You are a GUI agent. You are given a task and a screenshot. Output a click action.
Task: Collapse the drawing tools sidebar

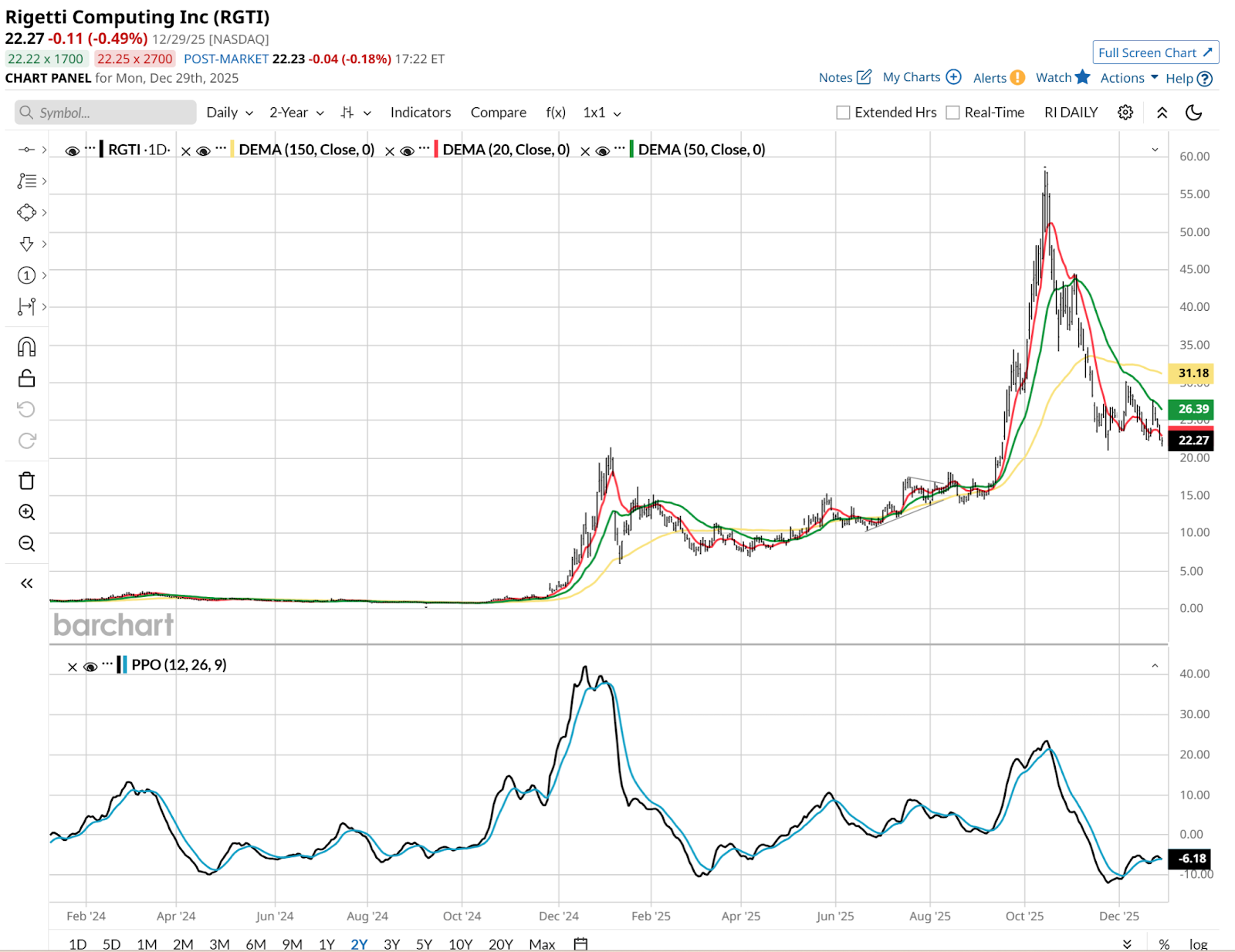[x=26, y=583]
